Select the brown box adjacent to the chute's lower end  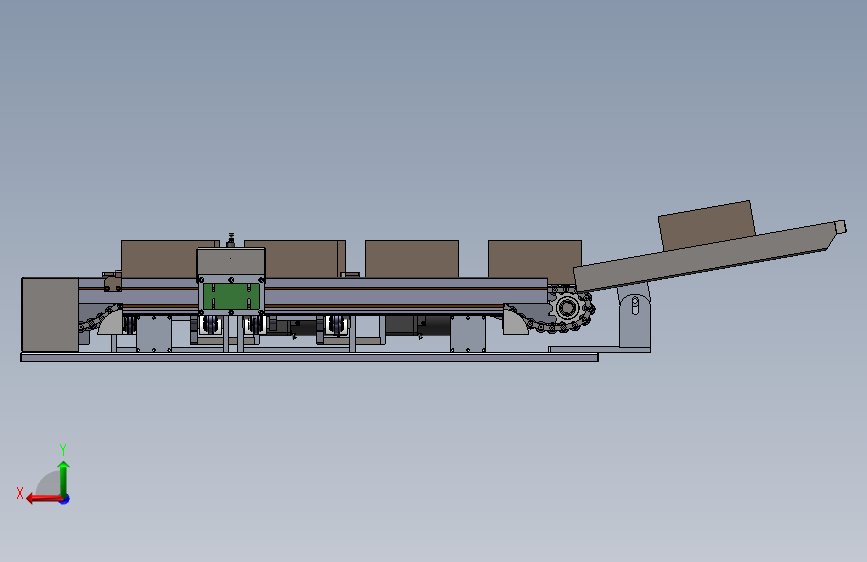pyautogui.click(x=535, y=260)
